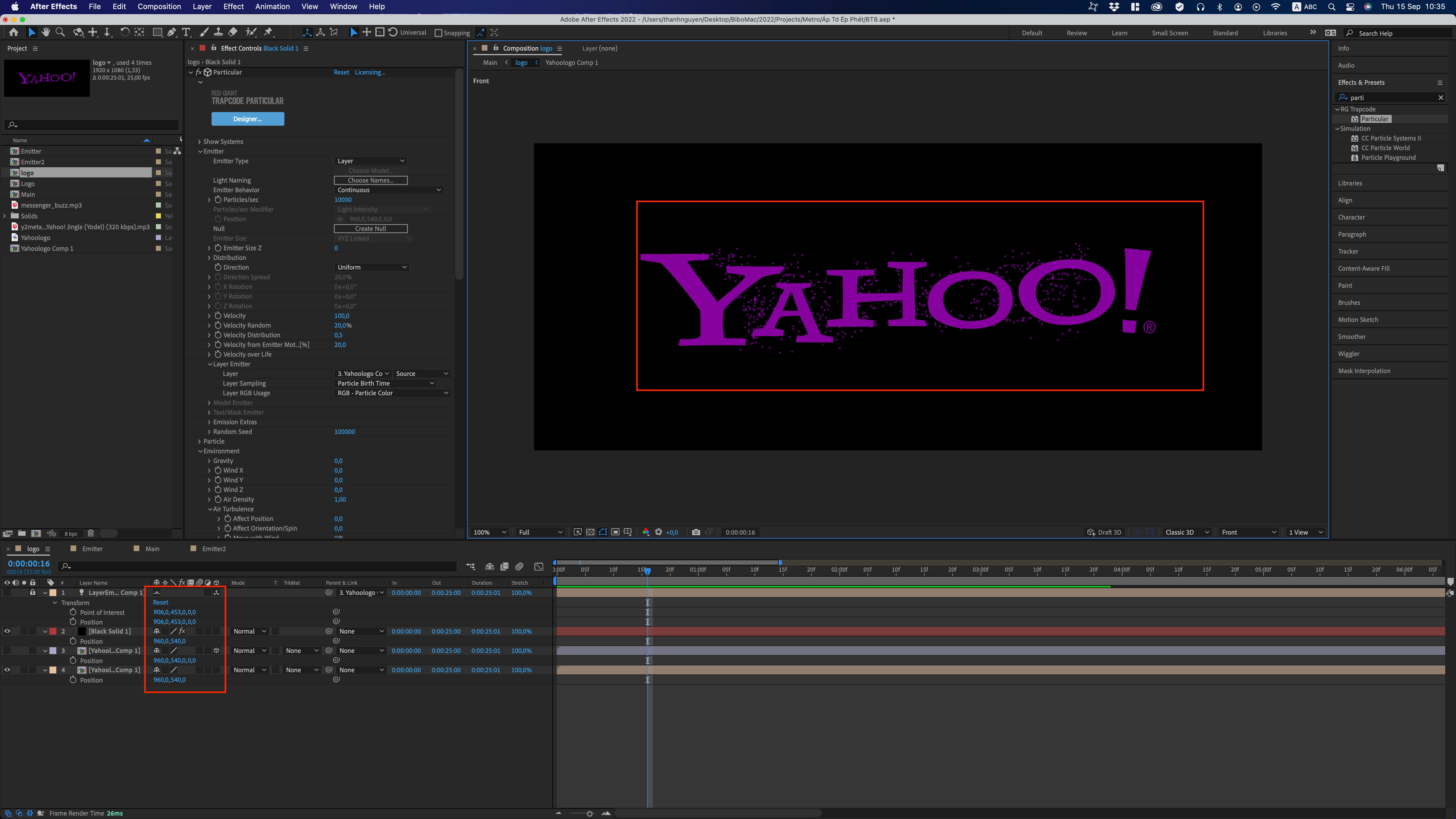Open the channel and color management icon
This screenshot has width=1456, height=819.
coord(646,532)
